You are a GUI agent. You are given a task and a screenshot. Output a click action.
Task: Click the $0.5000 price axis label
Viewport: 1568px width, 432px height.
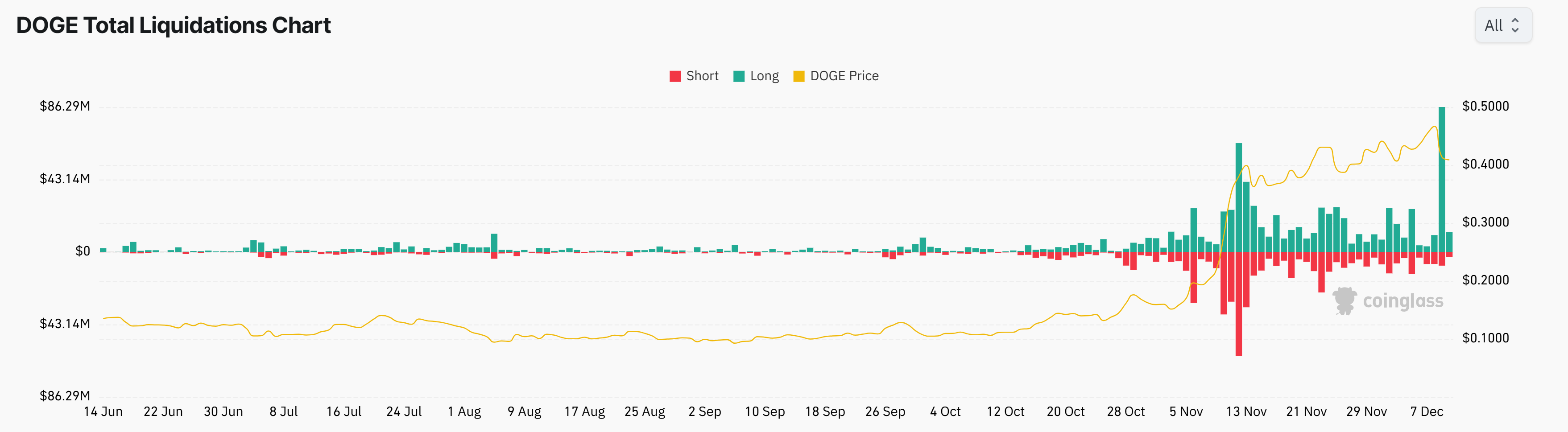tap(1485, 107)
